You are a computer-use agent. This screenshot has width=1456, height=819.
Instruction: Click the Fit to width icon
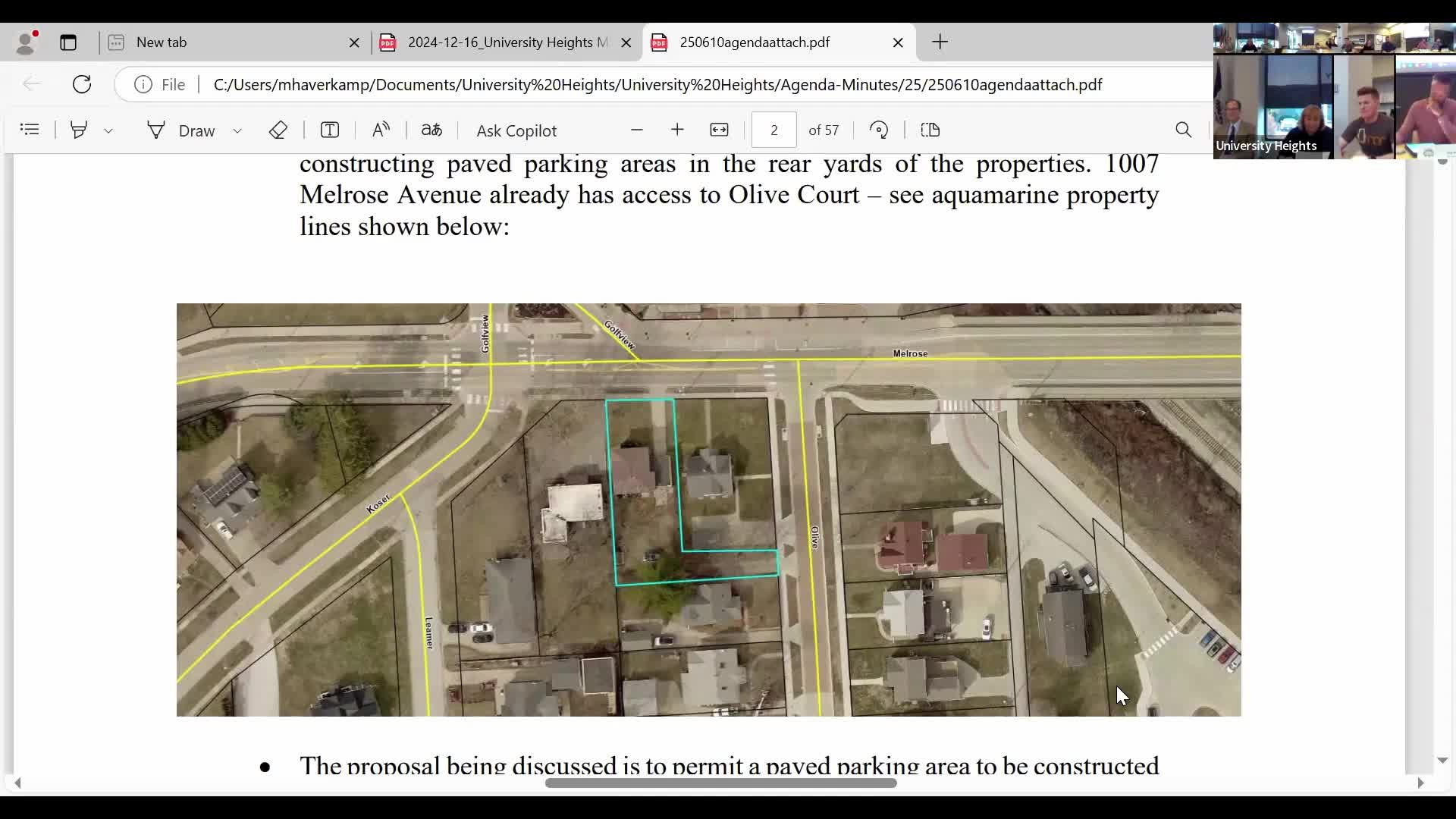point(719,130)
